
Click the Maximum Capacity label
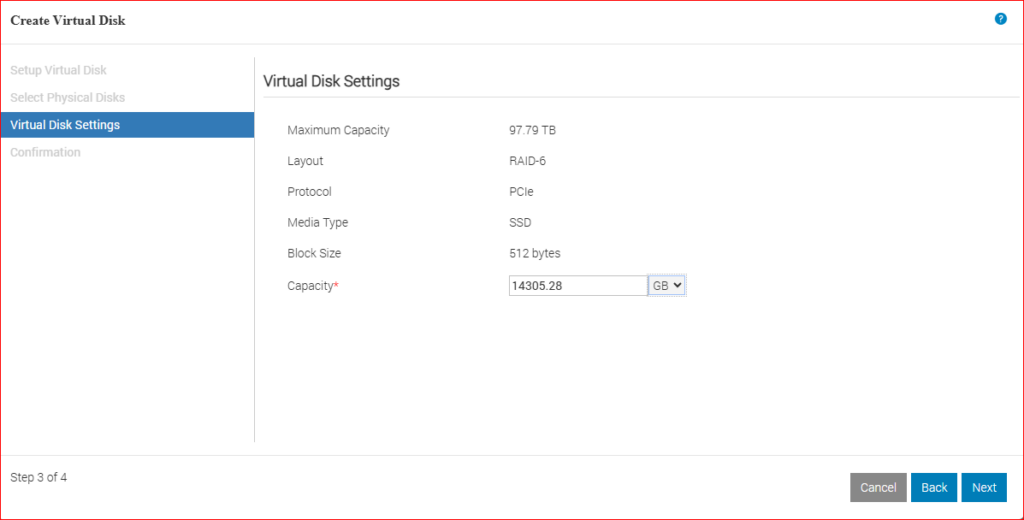pyautogui.click(x=338, y=130)
